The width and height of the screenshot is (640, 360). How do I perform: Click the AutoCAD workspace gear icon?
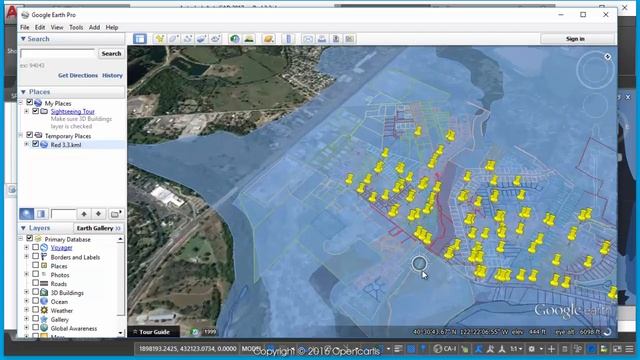[x=531, y=349]
